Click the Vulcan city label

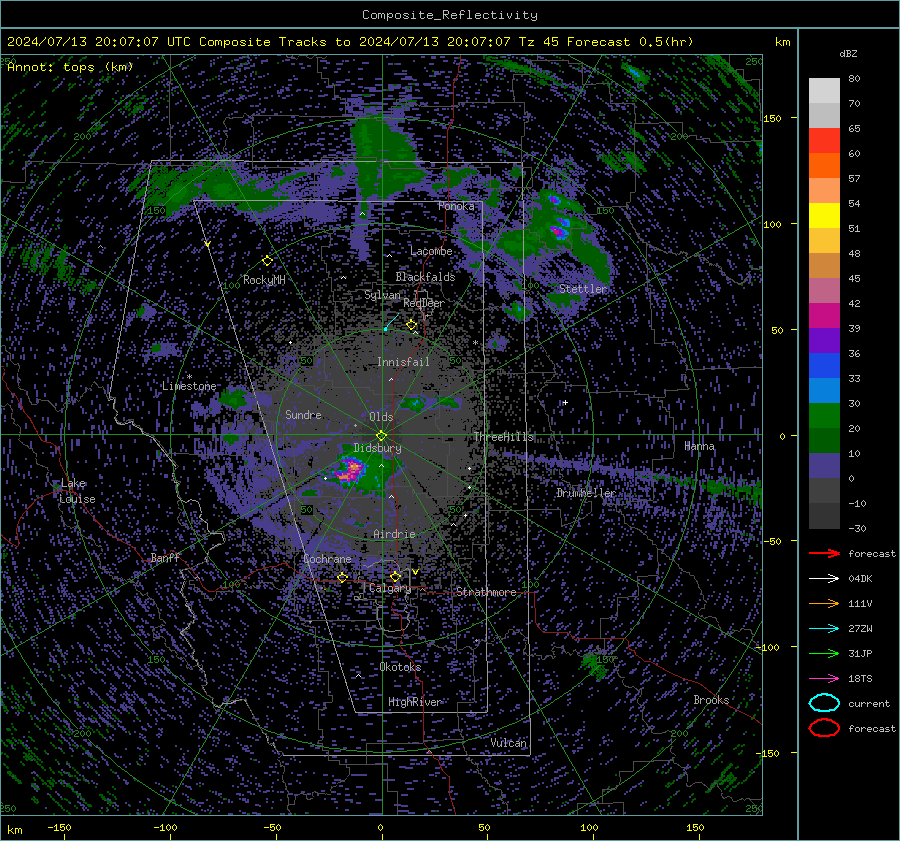[x=508, y=743]
